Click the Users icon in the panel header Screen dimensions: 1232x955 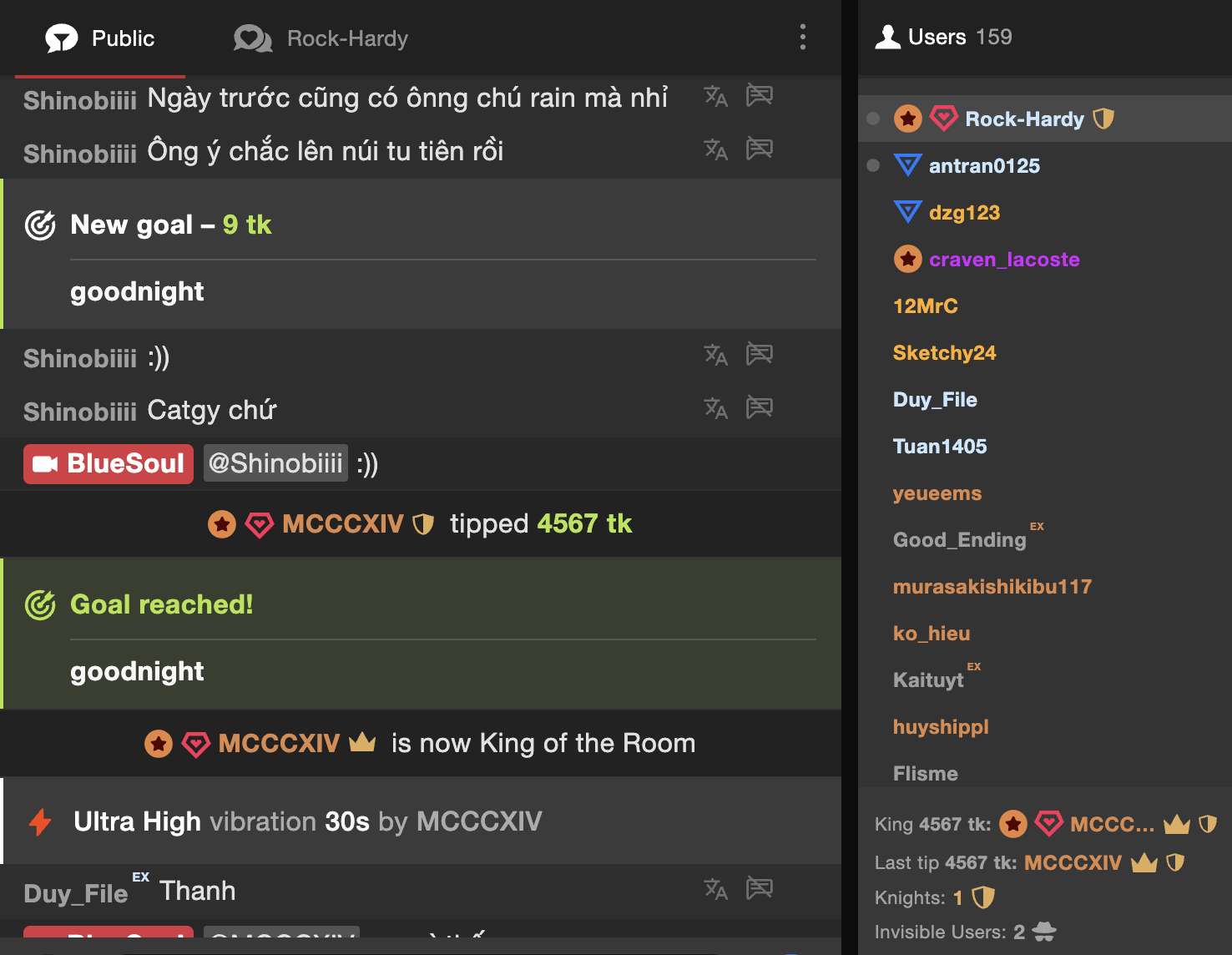coord(888,37)
